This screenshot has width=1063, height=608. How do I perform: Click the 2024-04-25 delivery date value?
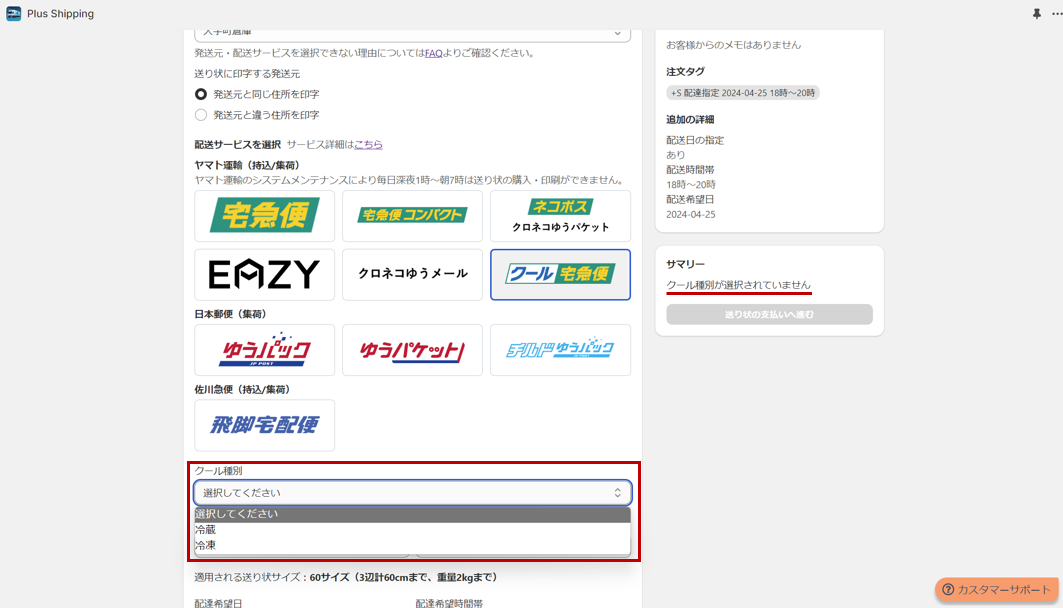coord(691,214)
